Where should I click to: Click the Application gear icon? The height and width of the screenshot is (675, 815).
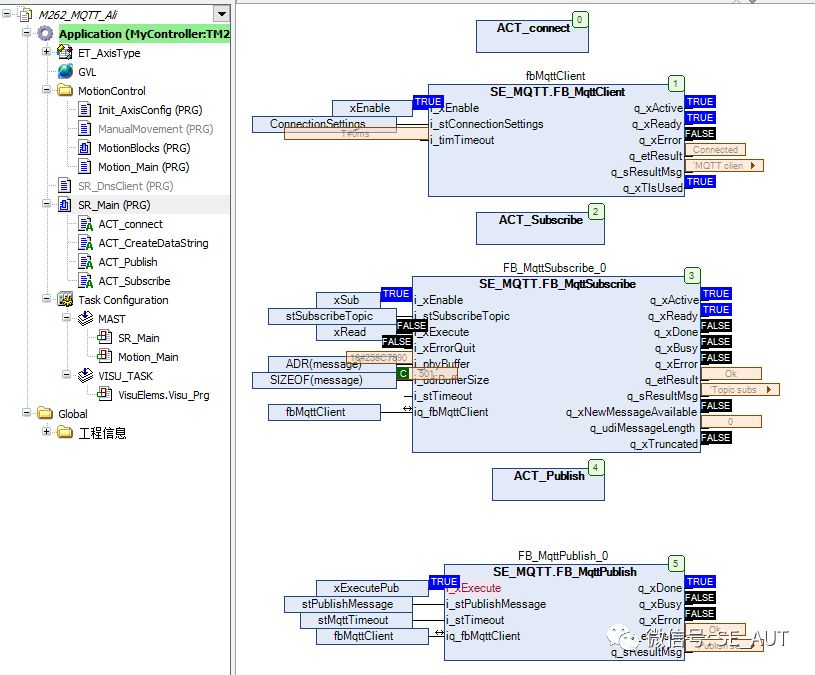[x=45, y=34]
